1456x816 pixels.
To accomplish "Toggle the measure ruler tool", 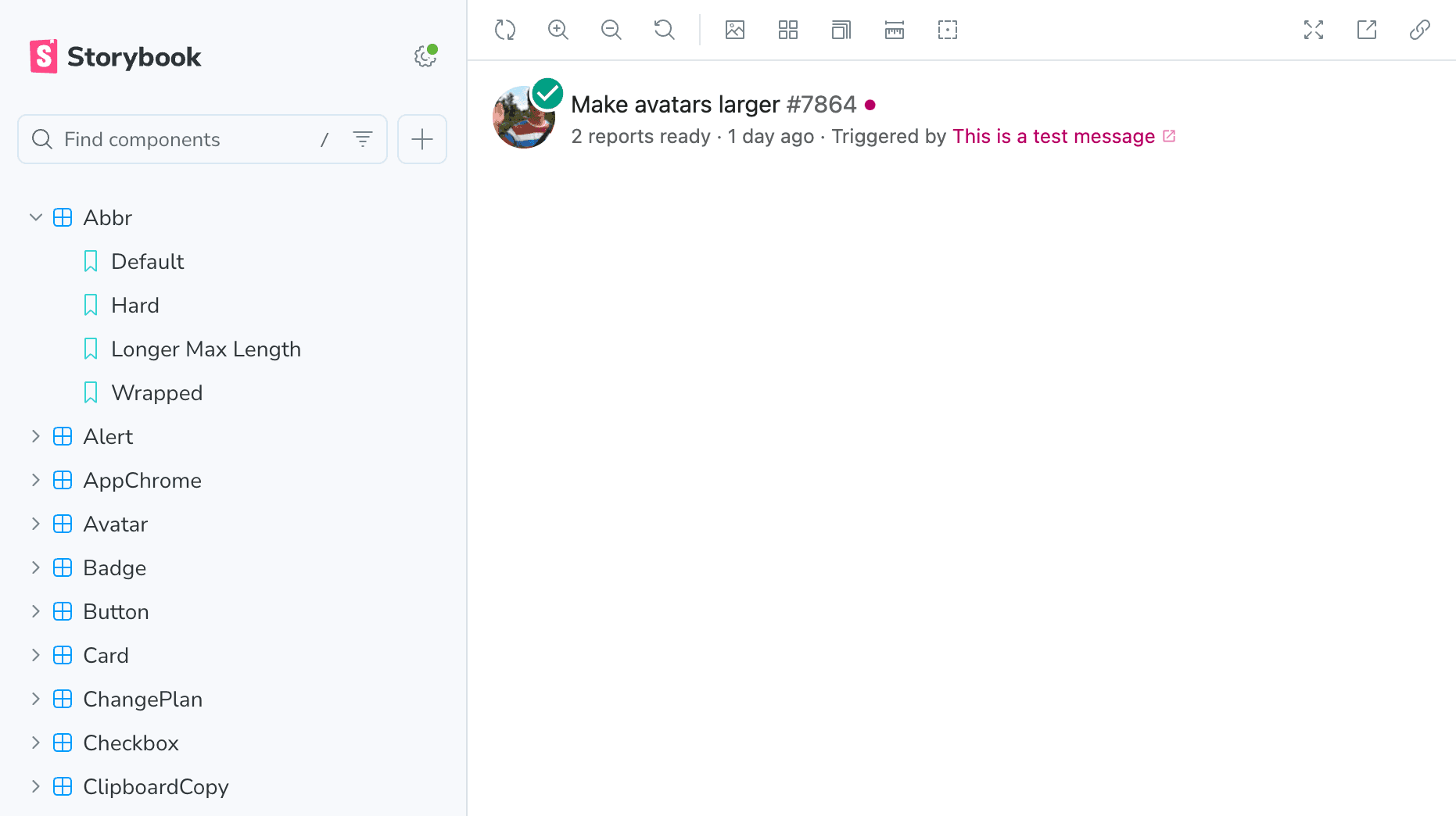I will coord(895,30).
